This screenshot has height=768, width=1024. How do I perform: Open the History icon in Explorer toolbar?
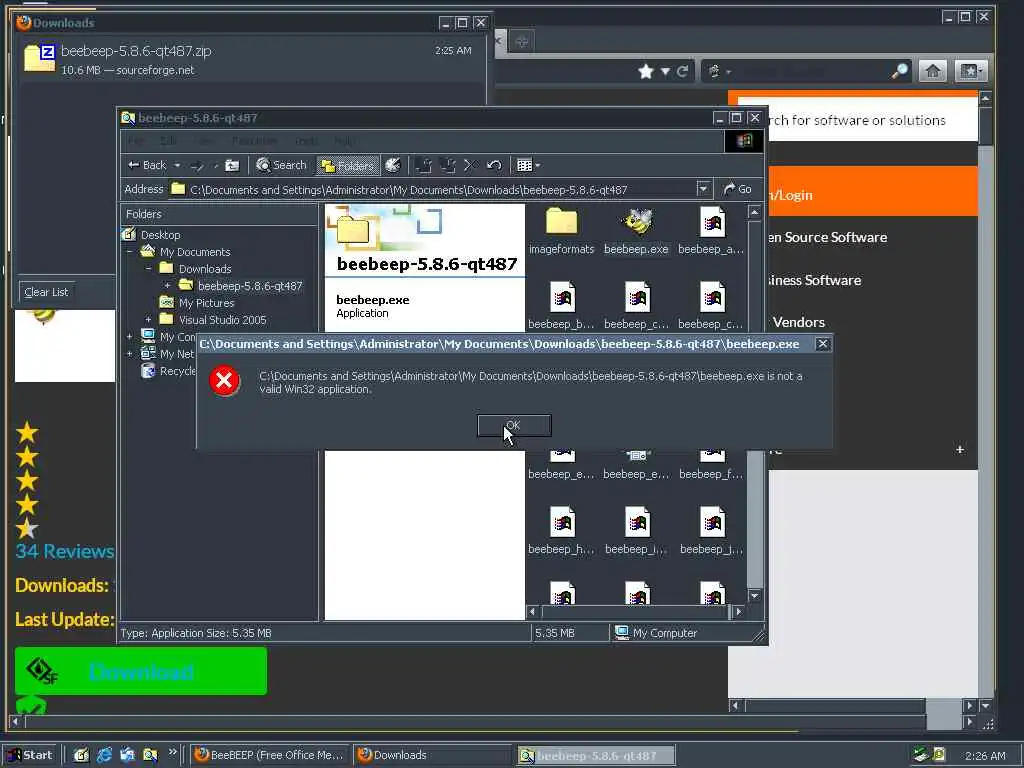(x=392, y=165)
